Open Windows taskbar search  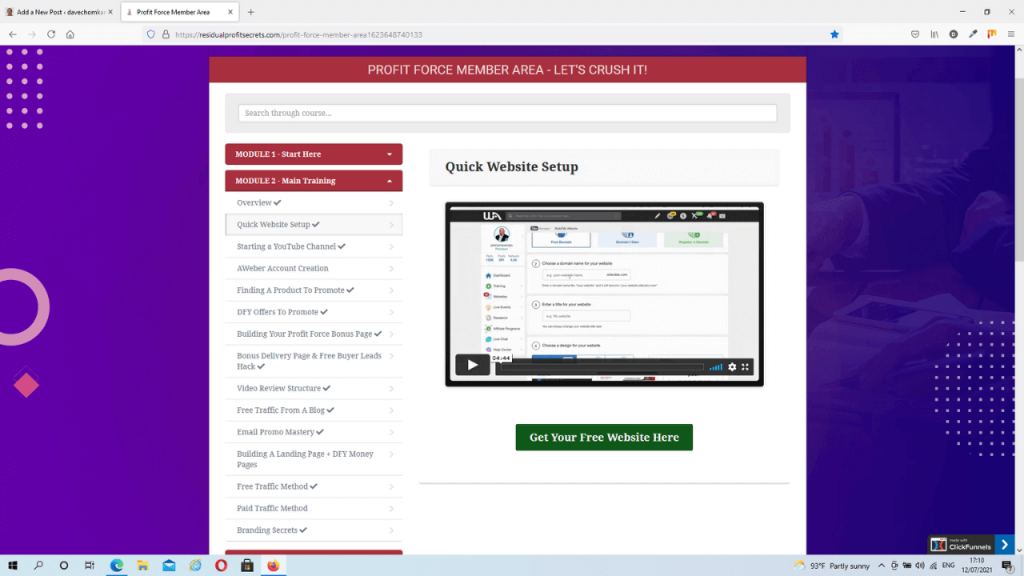[x=39, y=566]
